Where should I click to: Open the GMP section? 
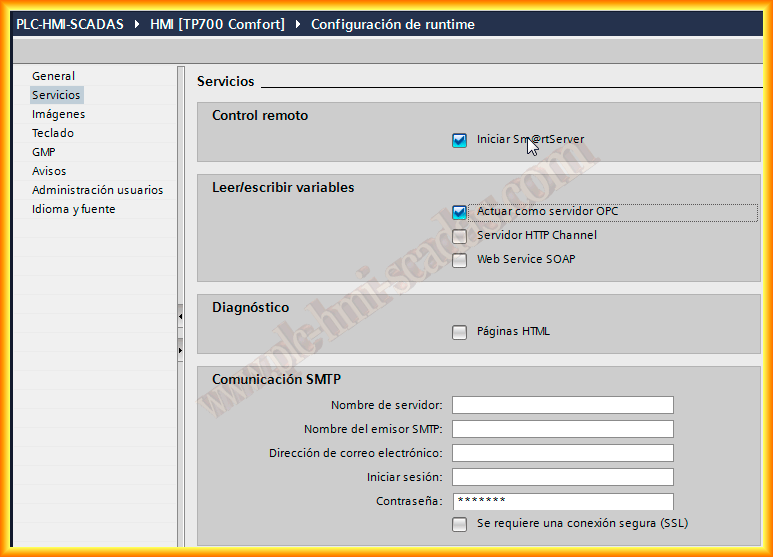43,152
